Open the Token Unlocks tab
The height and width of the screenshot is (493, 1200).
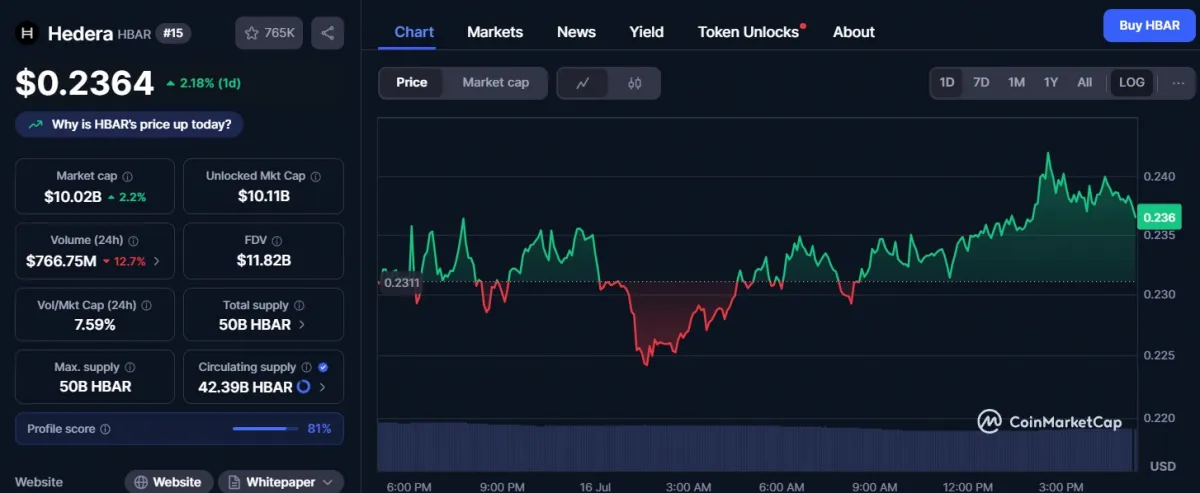coord(749,32)
